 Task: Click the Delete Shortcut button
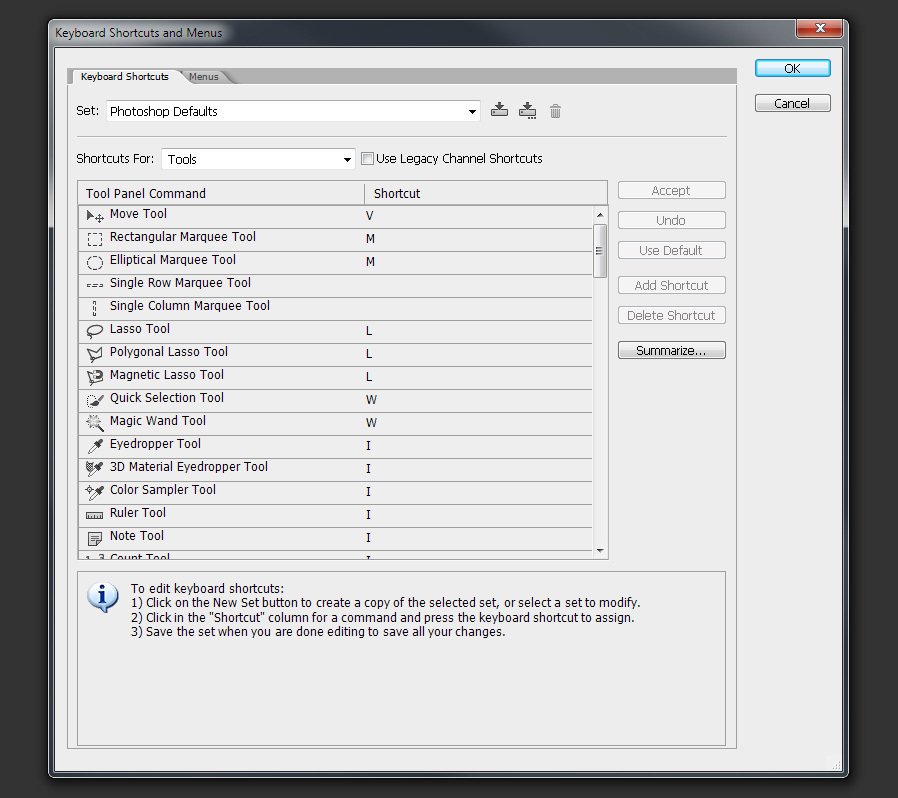(672, 316)
